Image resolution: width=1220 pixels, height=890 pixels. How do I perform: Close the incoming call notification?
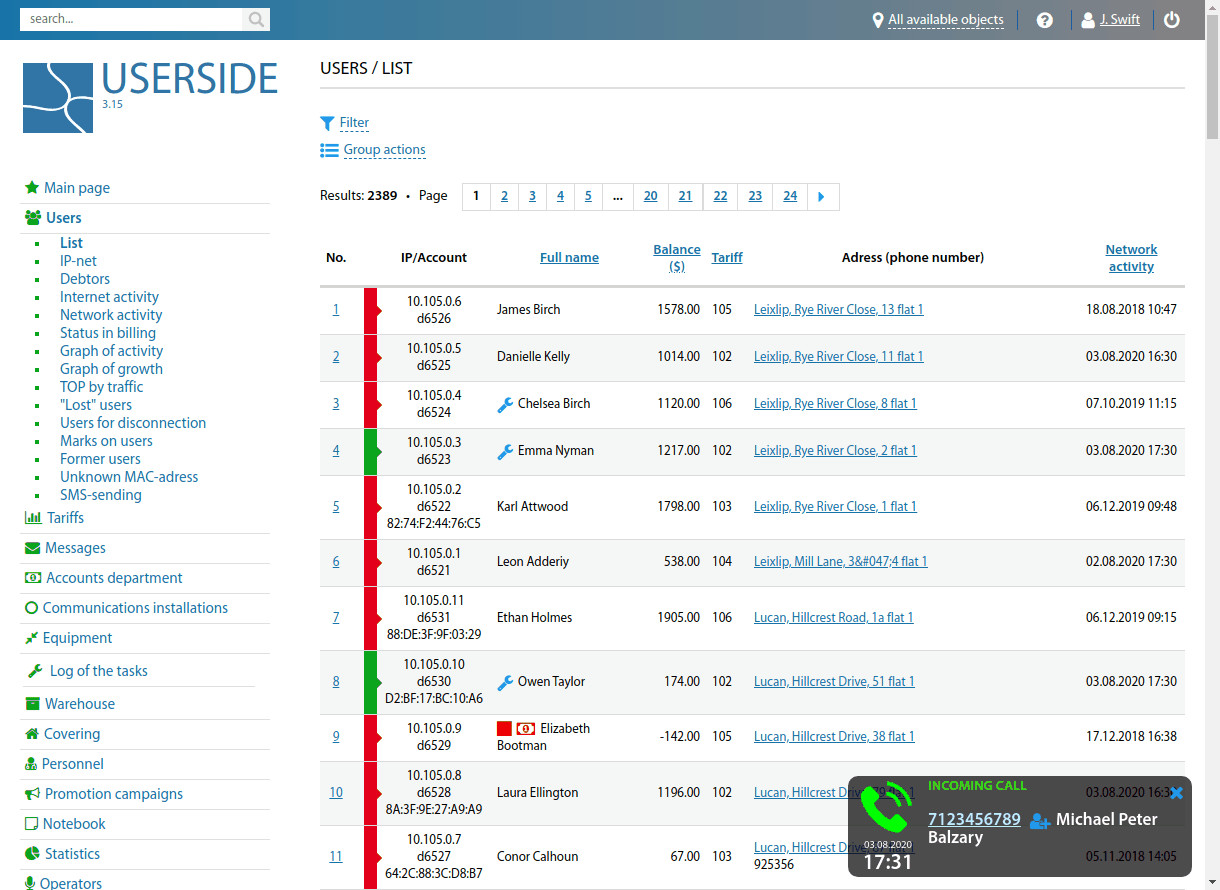(x=1176, y=793)
